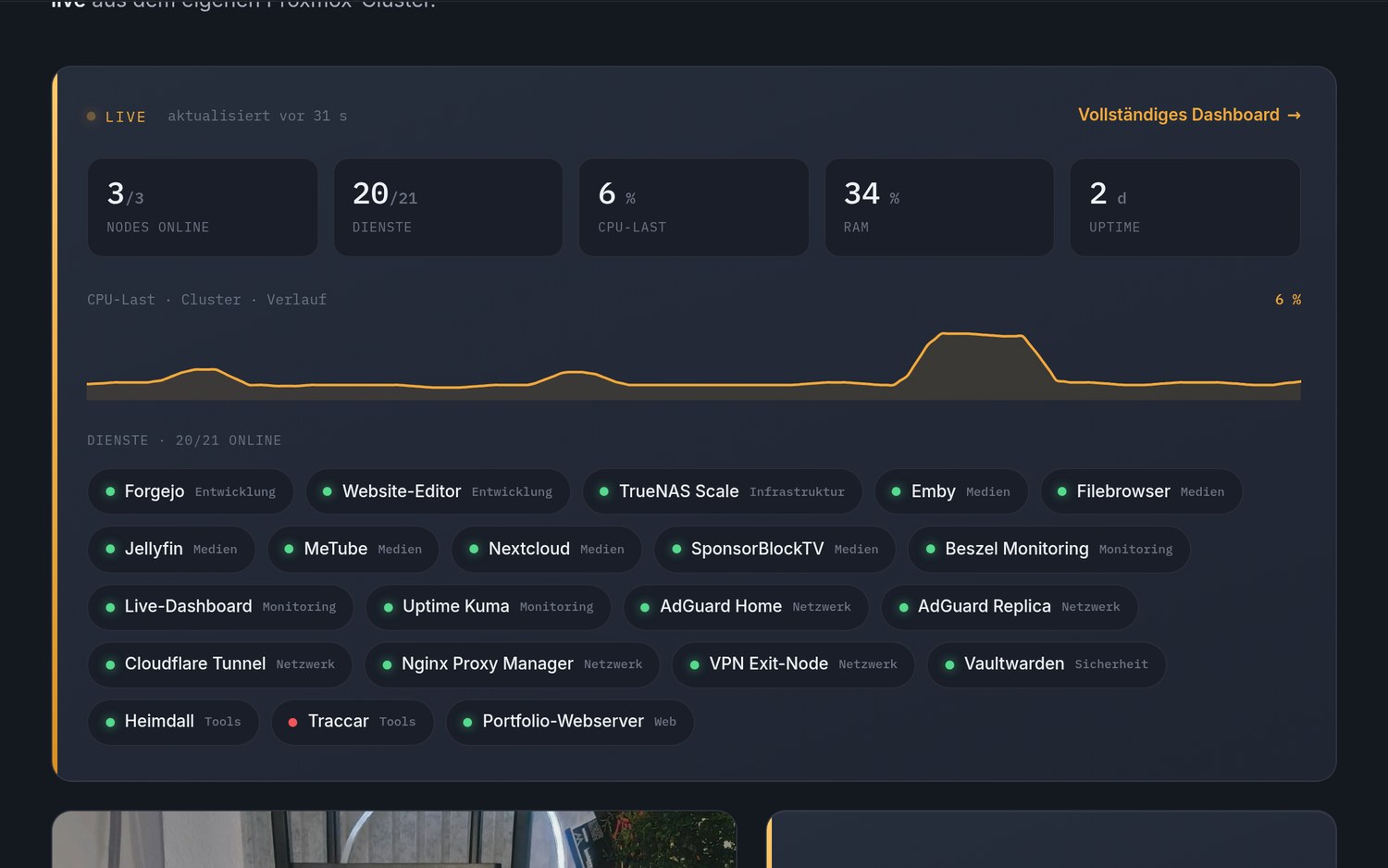Image resolution: width=1388 pixels, height=868 pixels.
Task: Click the Portfolio-Webserver service chip
Action: [570, 721]
